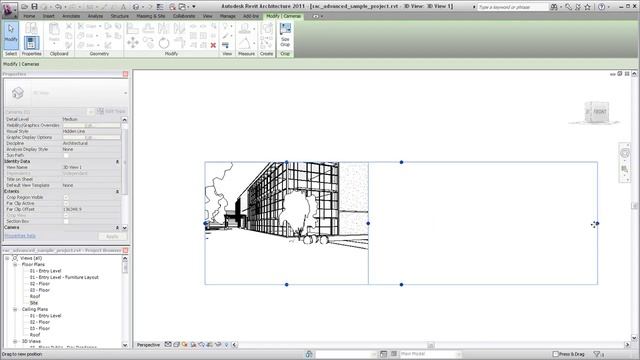The image size is (640, 360).
Task: Click the Offset tool in Modify panel
Action: (148, 28)
